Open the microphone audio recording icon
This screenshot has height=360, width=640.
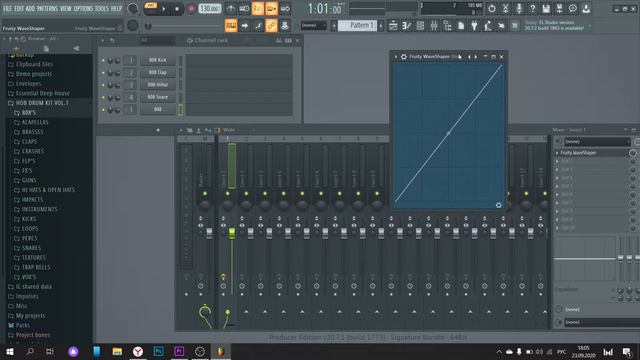pos(519,8)
